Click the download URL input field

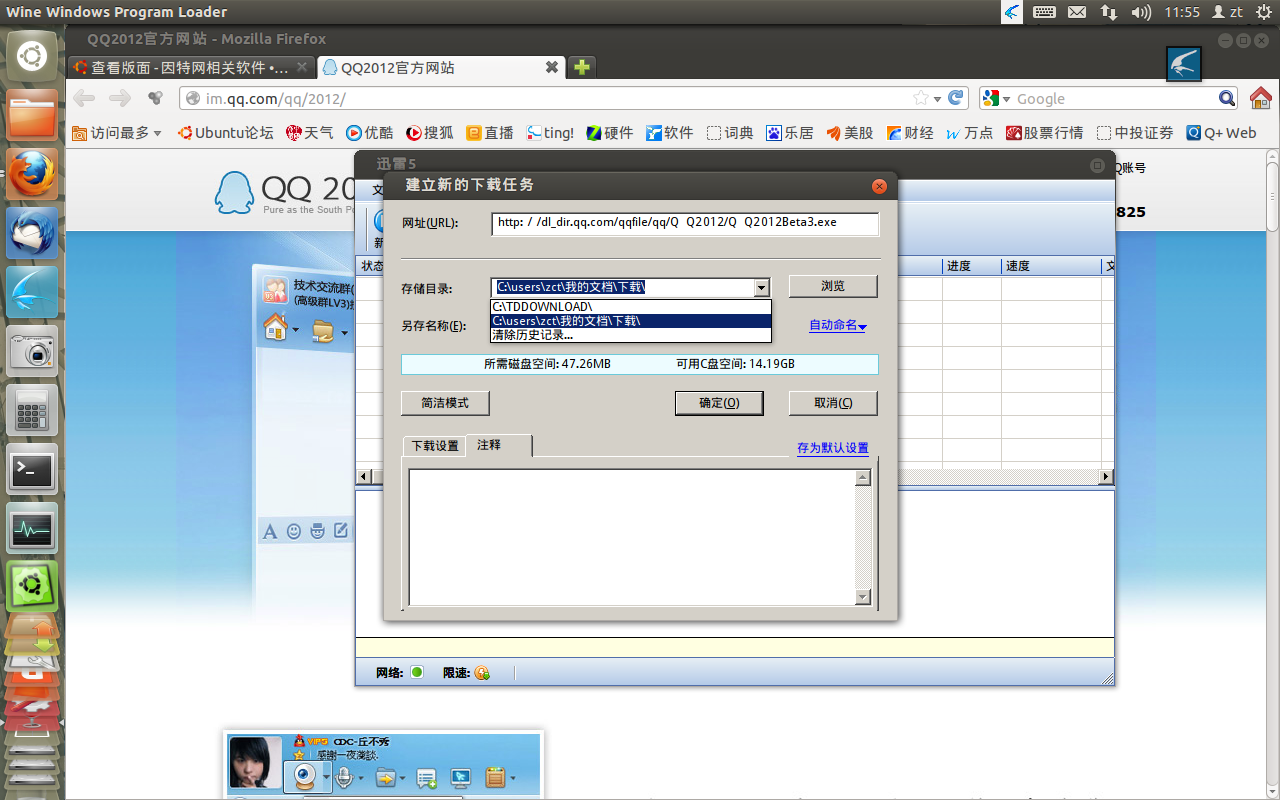pos(685,223)
